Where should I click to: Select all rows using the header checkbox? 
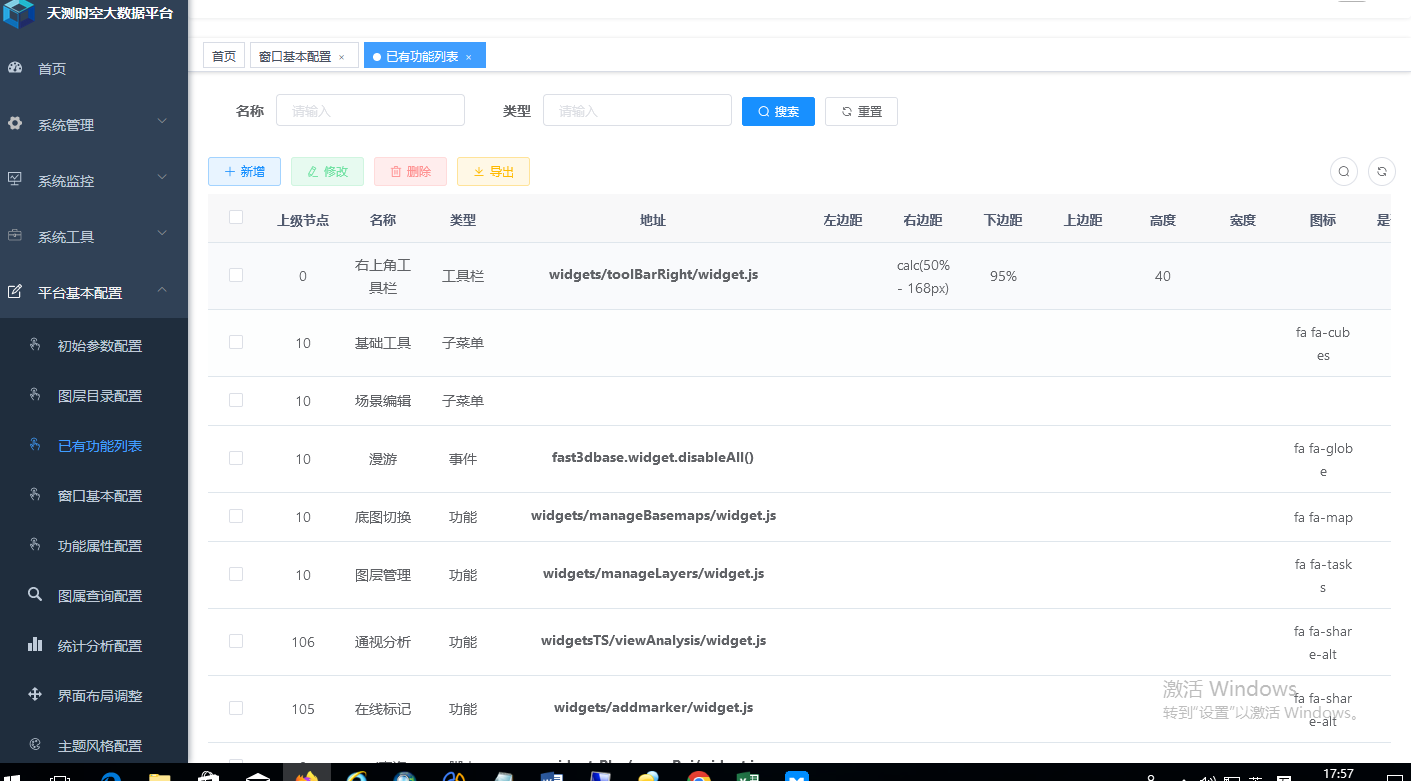point(236,219)
